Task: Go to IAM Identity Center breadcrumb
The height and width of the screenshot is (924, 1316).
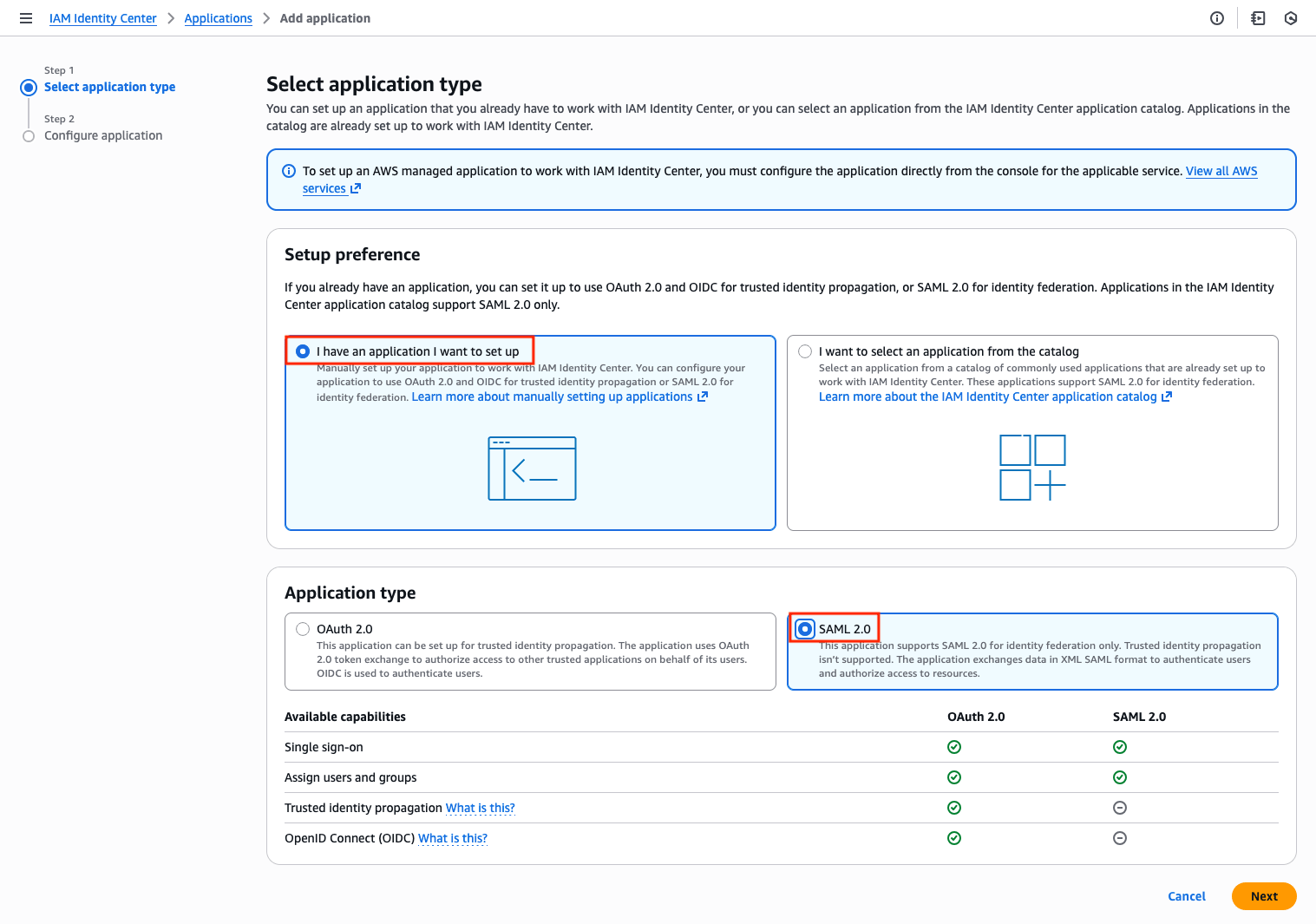Action: coord(103,18)
